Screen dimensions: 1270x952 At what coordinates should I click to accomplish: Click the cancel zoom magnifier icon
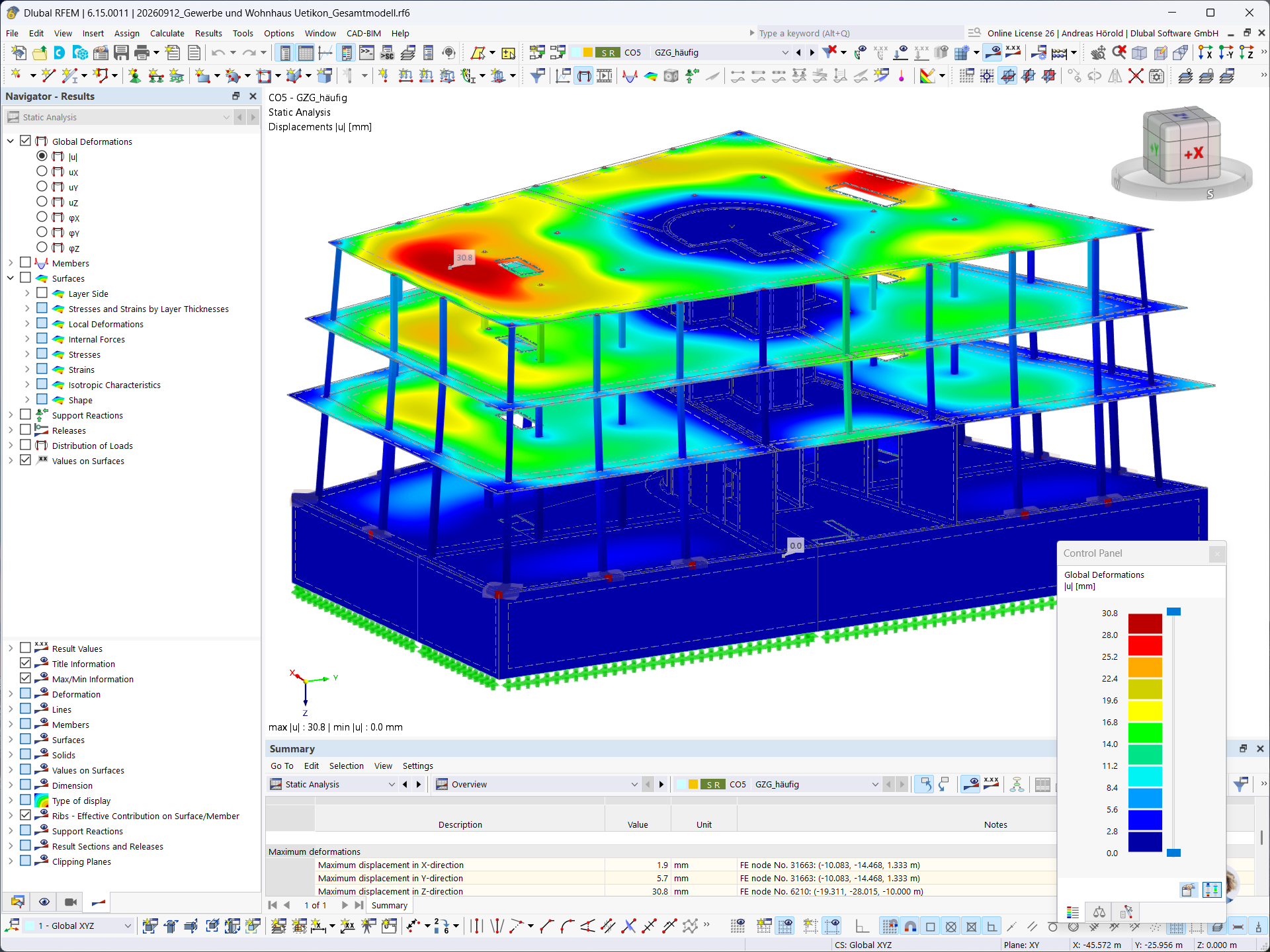coord(1119,53)
